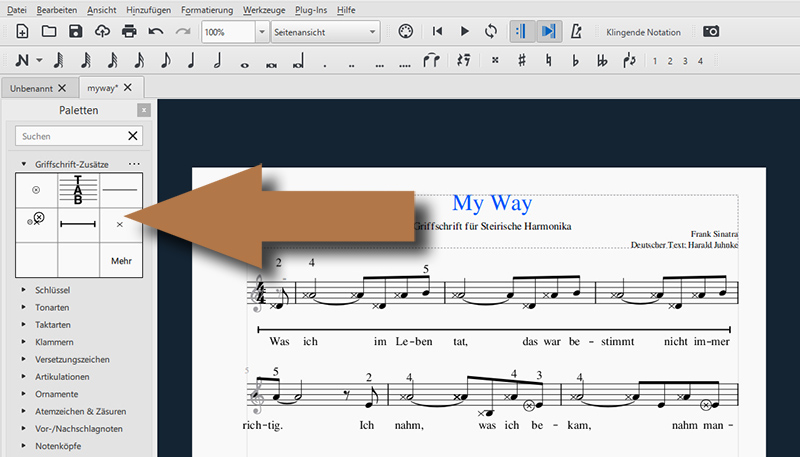The width and height of the screenshot is (800, 457).
Task: Open Griffschrift-Zusätze options (three dots)
Action: tap(134, 164)
